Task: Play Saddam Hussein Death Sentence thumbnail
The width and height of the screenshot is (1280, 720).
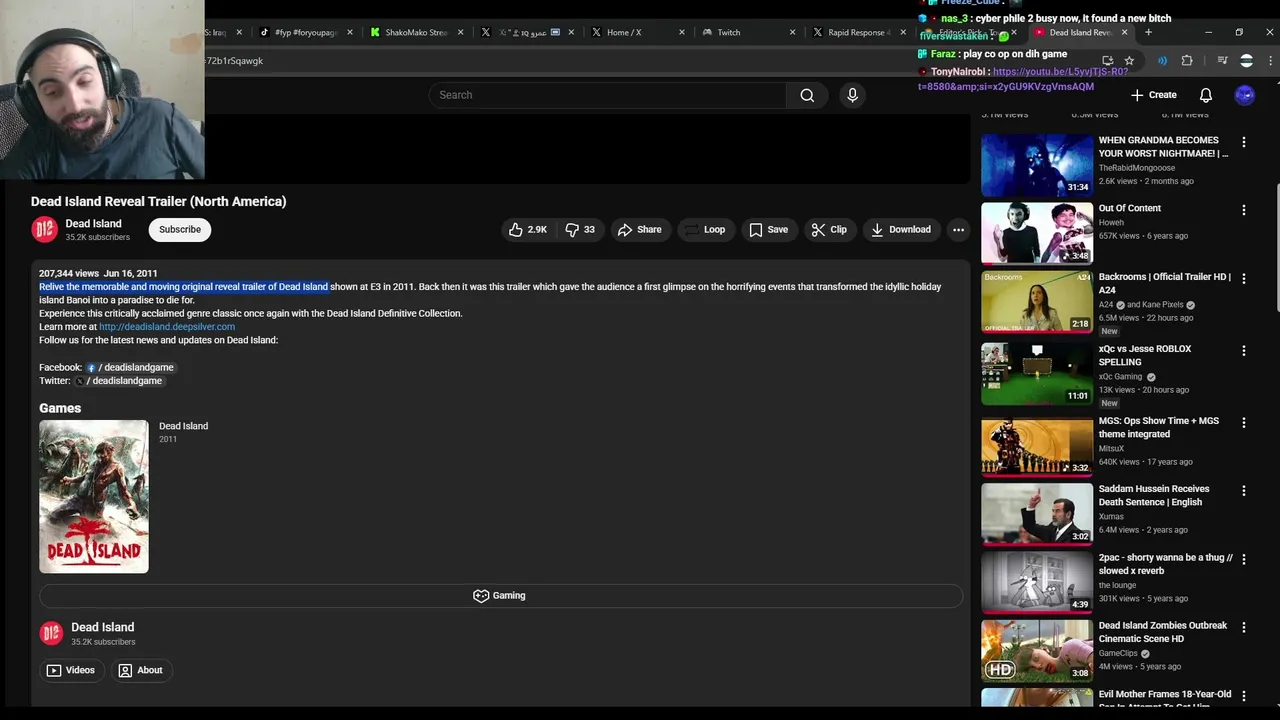Action: pyautogui.click(x=1037, y=514)
